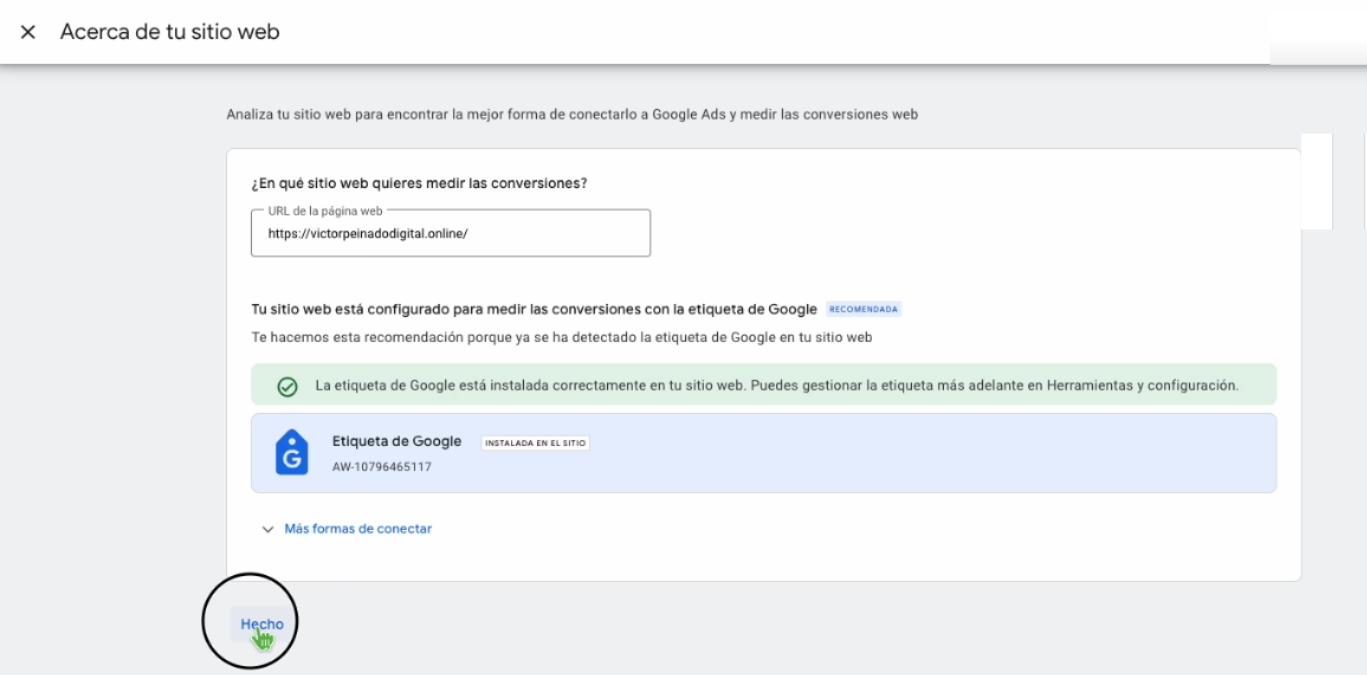This screenshot has width=1367, height=675.
Task: Click the Tu sitio web está configurado heading
Action: 534,309
